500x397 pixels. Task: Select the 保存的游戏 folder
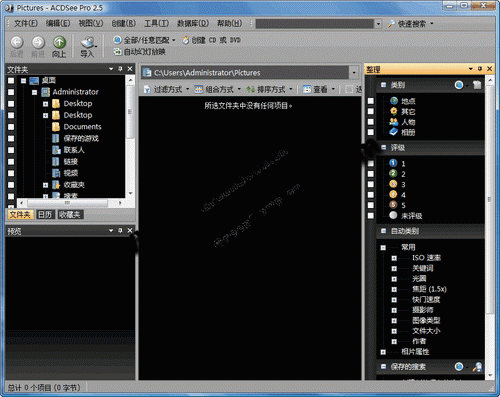pos(81,138)
